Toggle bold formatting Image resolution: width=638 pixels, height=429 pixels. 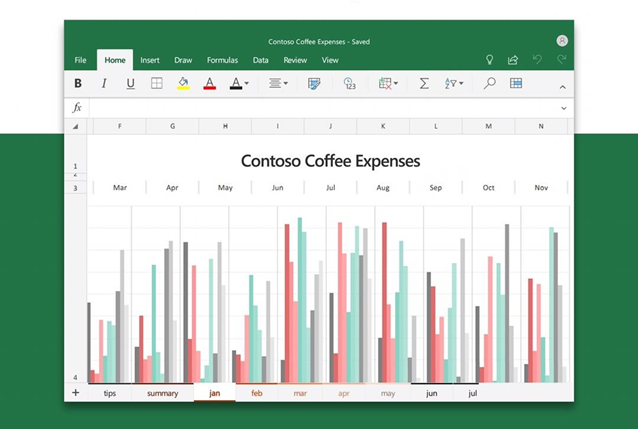[79, 84]
